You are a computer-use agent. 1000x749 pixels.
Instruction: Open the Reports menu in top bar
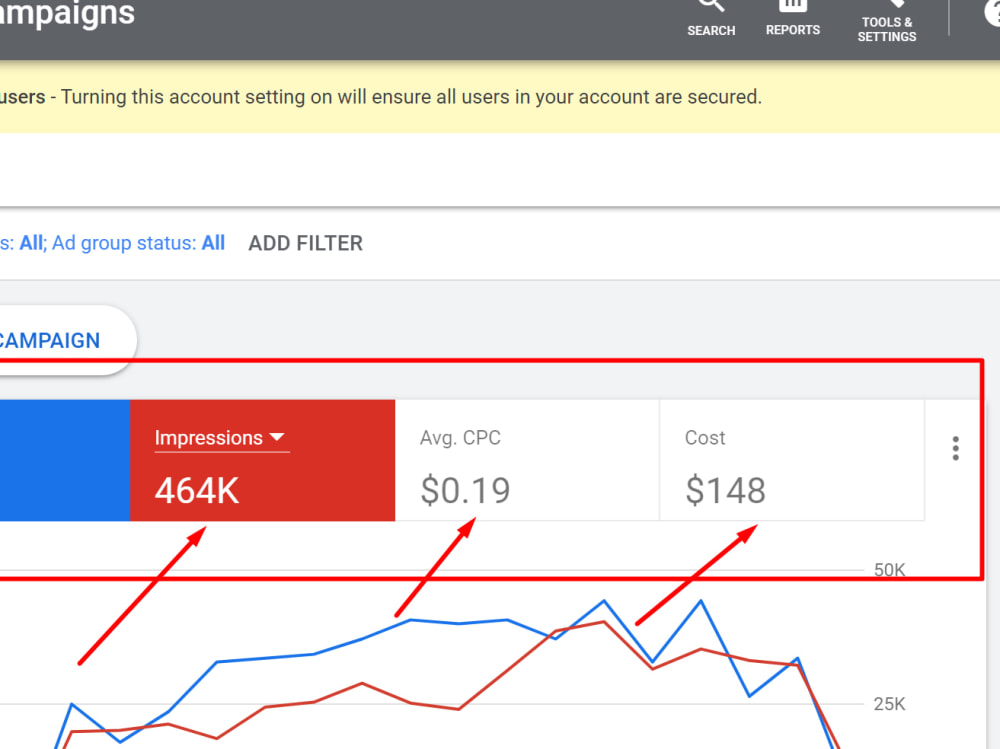(793, 18)
